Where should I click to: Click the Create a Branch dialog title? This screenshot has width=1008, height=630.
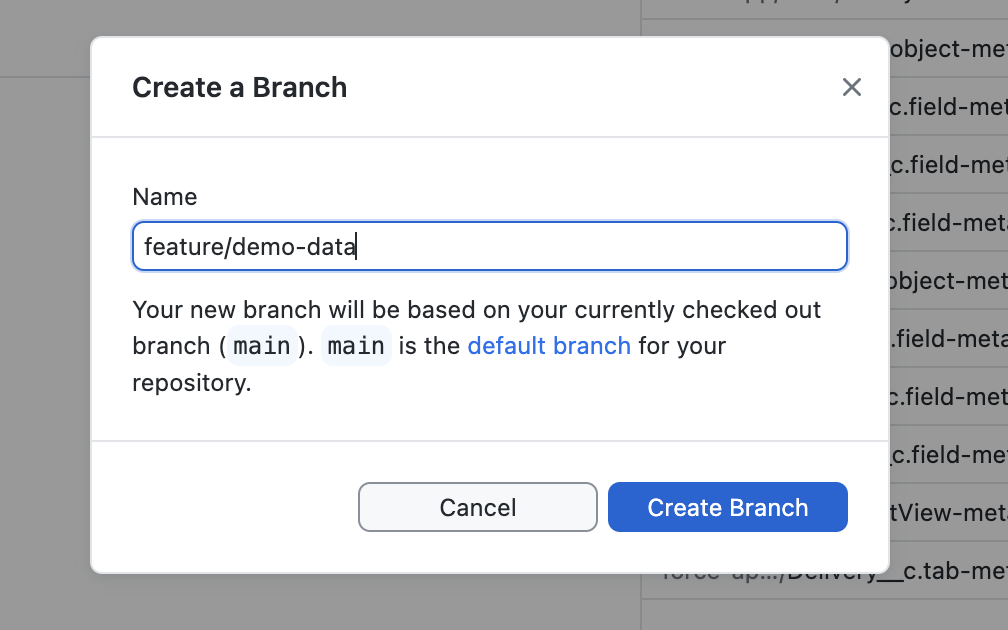coord(239,87)
